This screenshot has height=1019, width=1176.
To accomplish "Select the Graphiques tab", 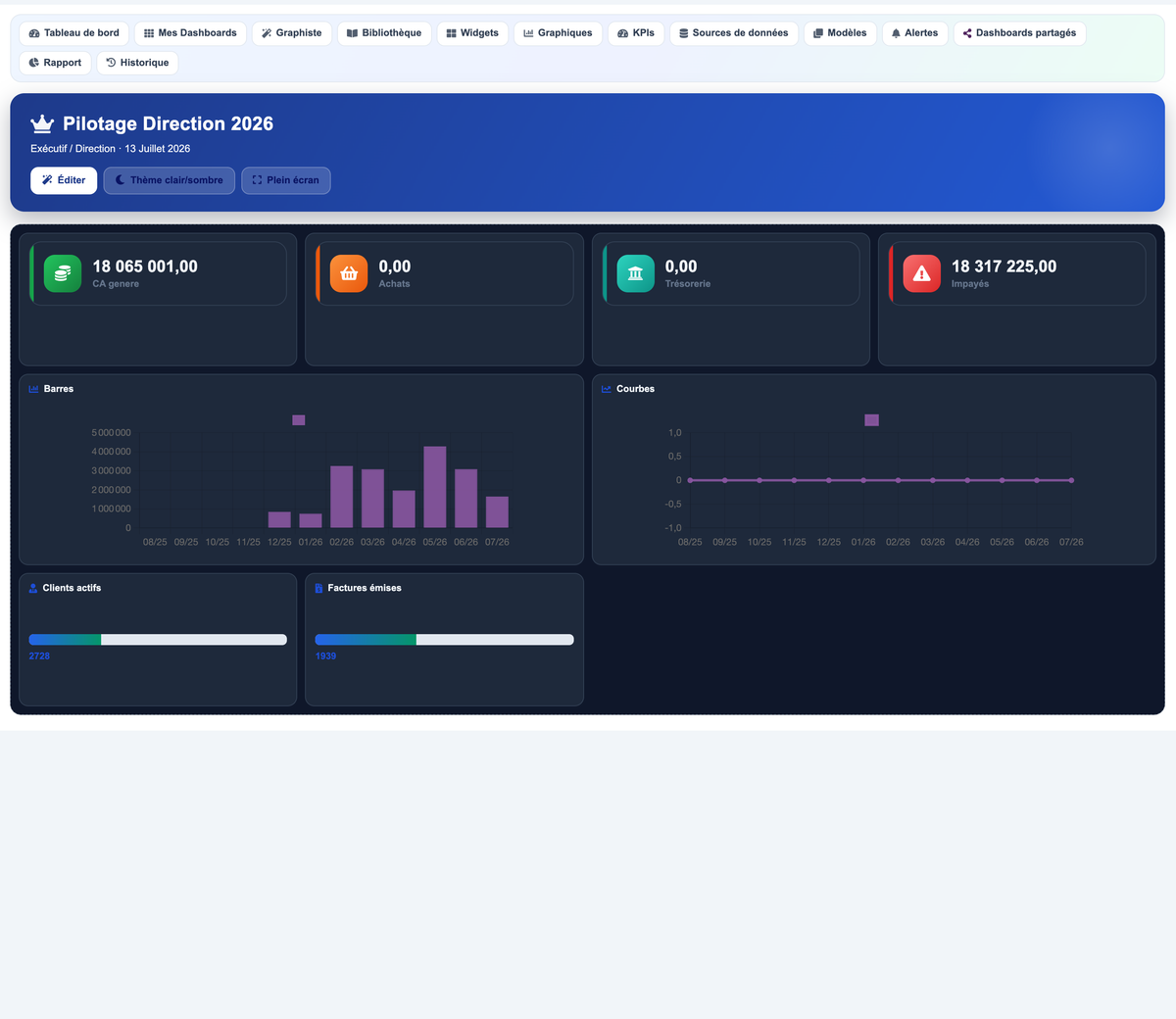I will click(x=558, y=33).
